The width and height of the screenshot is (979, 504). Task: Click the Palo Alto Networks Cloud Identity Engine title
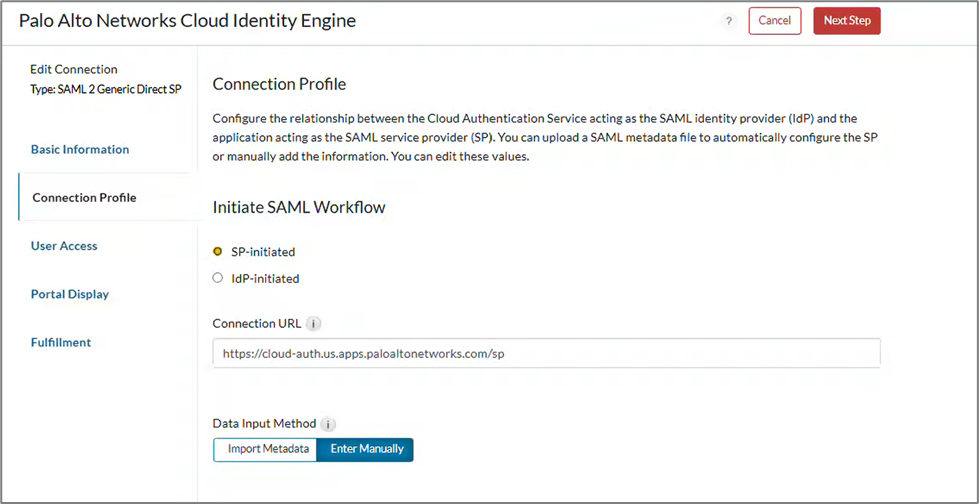pos(187,21)
